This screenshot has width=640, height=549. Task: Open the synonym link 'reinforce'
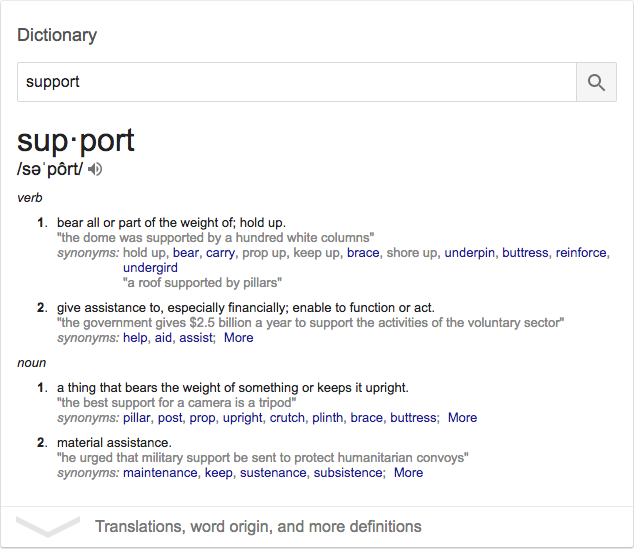tap(581, 253)
